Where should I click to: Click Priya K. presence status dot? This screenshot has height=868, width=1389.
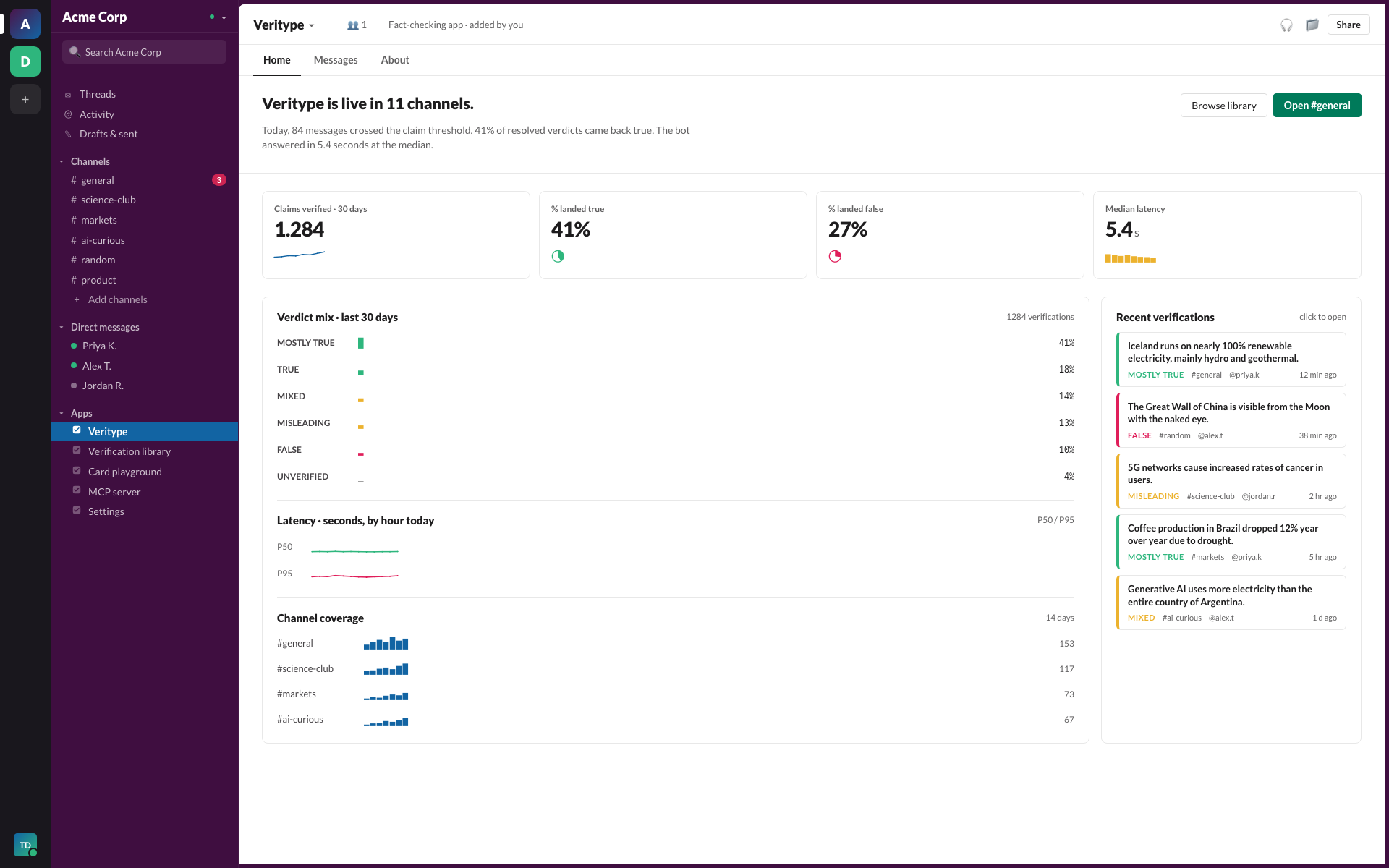(x=74, y=346)
